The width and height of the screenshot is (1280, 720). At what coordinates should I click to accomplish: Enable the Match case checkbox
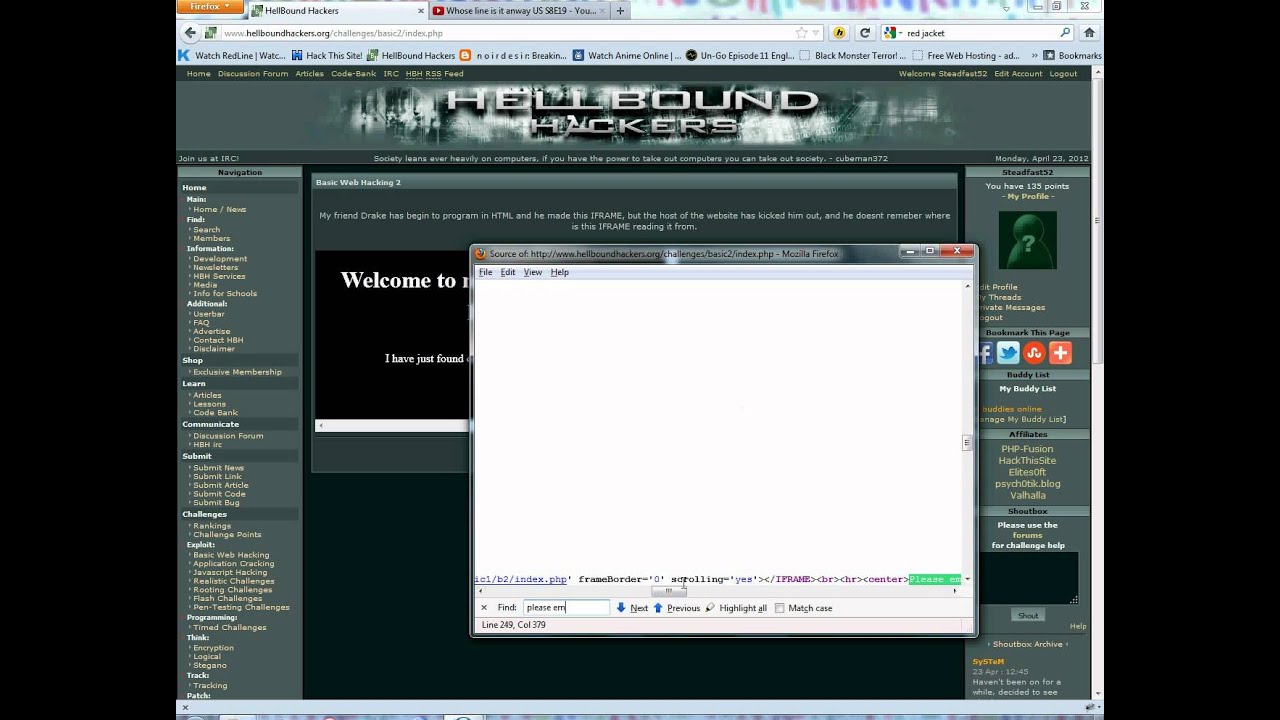(780, 608)
